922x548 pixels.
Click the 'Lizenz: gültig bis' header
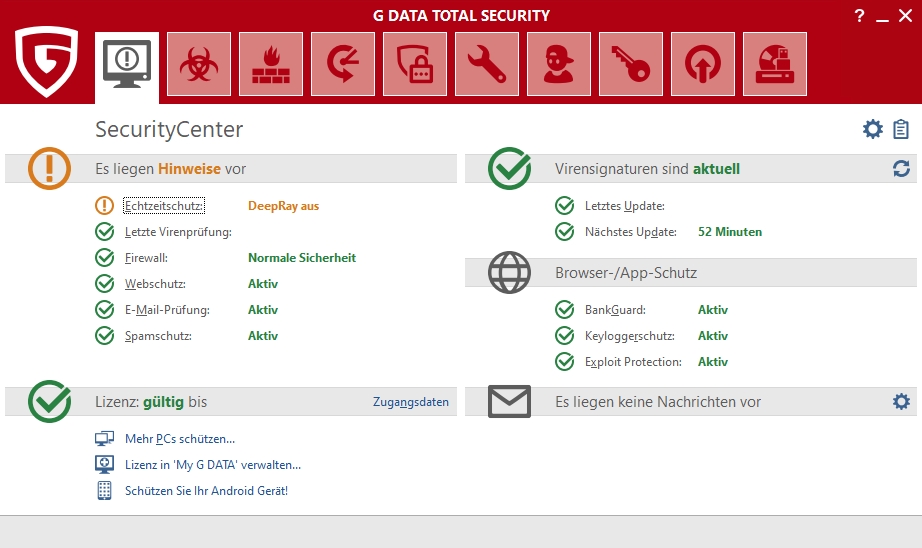tap(151, 402)
